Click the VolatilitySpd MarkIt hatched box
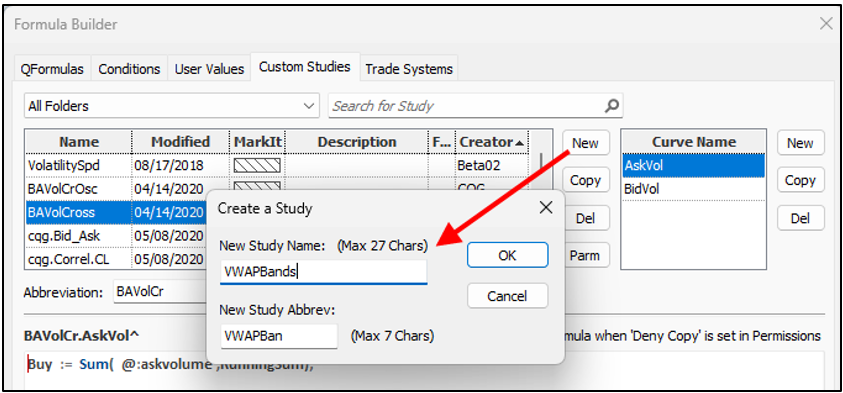 coord(257,165)
